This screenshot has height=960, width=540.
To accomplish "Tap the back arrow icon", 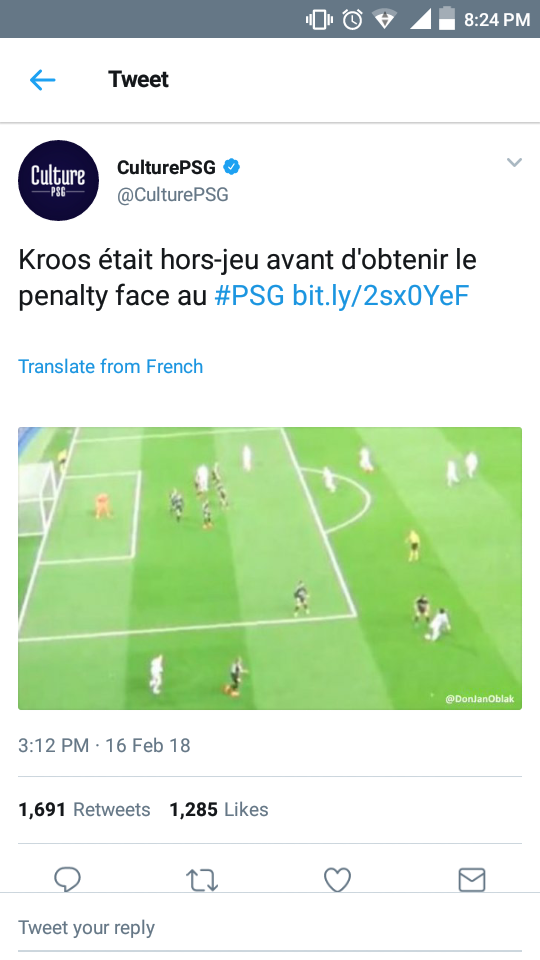I will [43, 80].
